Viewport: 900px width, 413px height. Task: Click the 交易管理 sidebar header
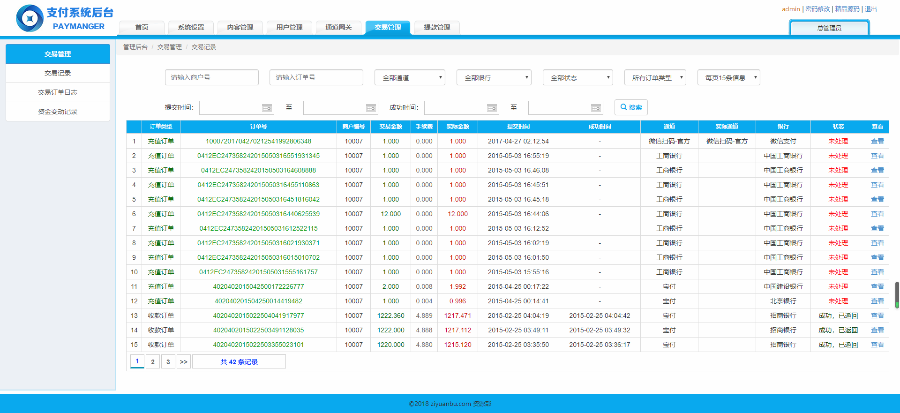[x=57, y=54]
